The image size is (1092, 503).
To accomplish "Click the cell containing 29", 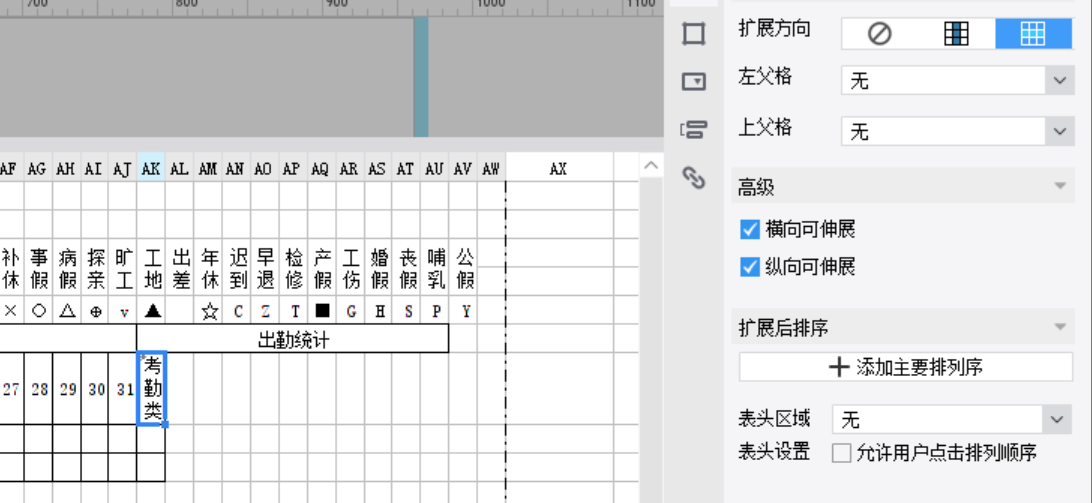I will click(67, 389).
